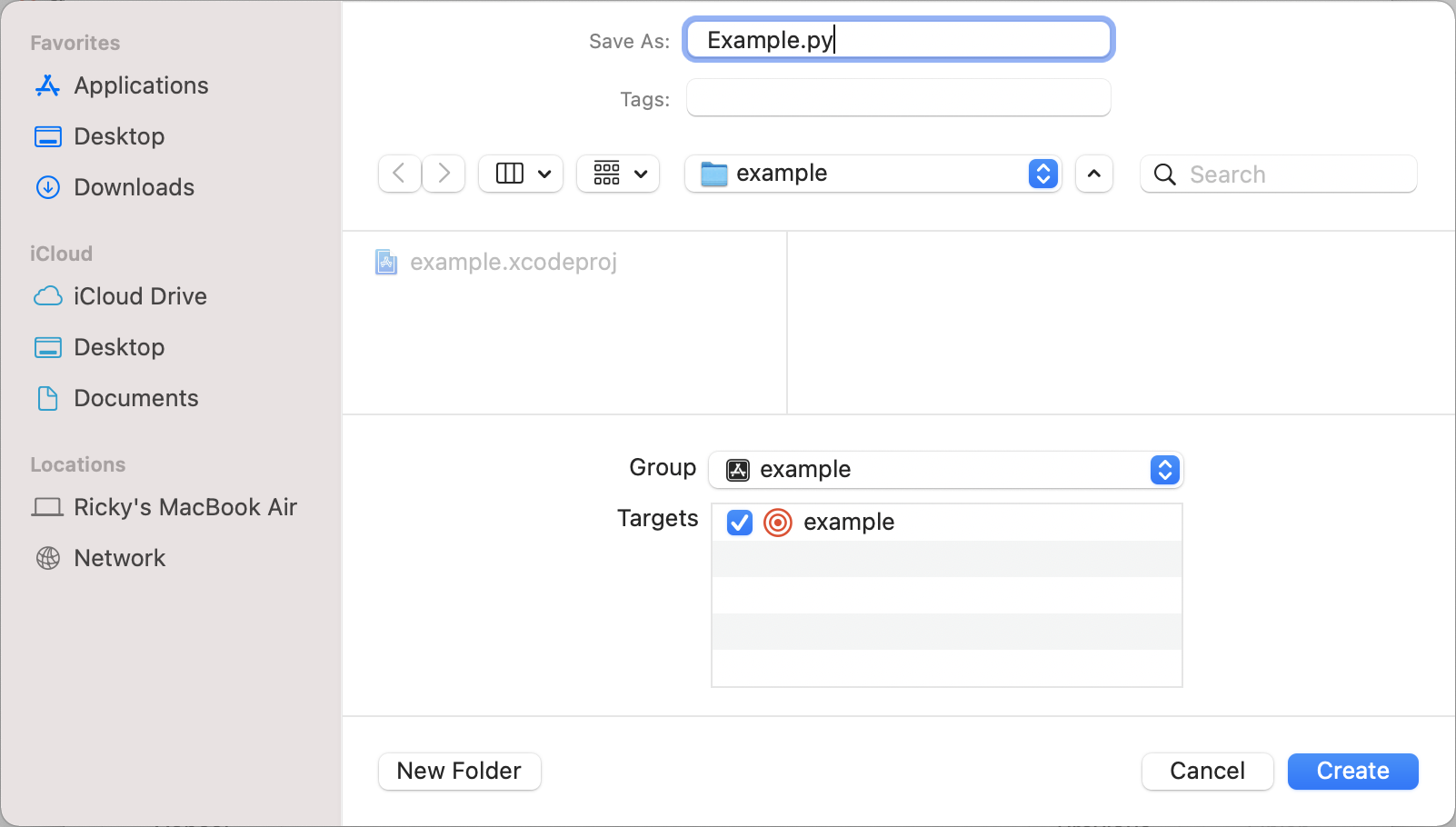
Task: Click the Tags input field
Action: tap(898, 98)
